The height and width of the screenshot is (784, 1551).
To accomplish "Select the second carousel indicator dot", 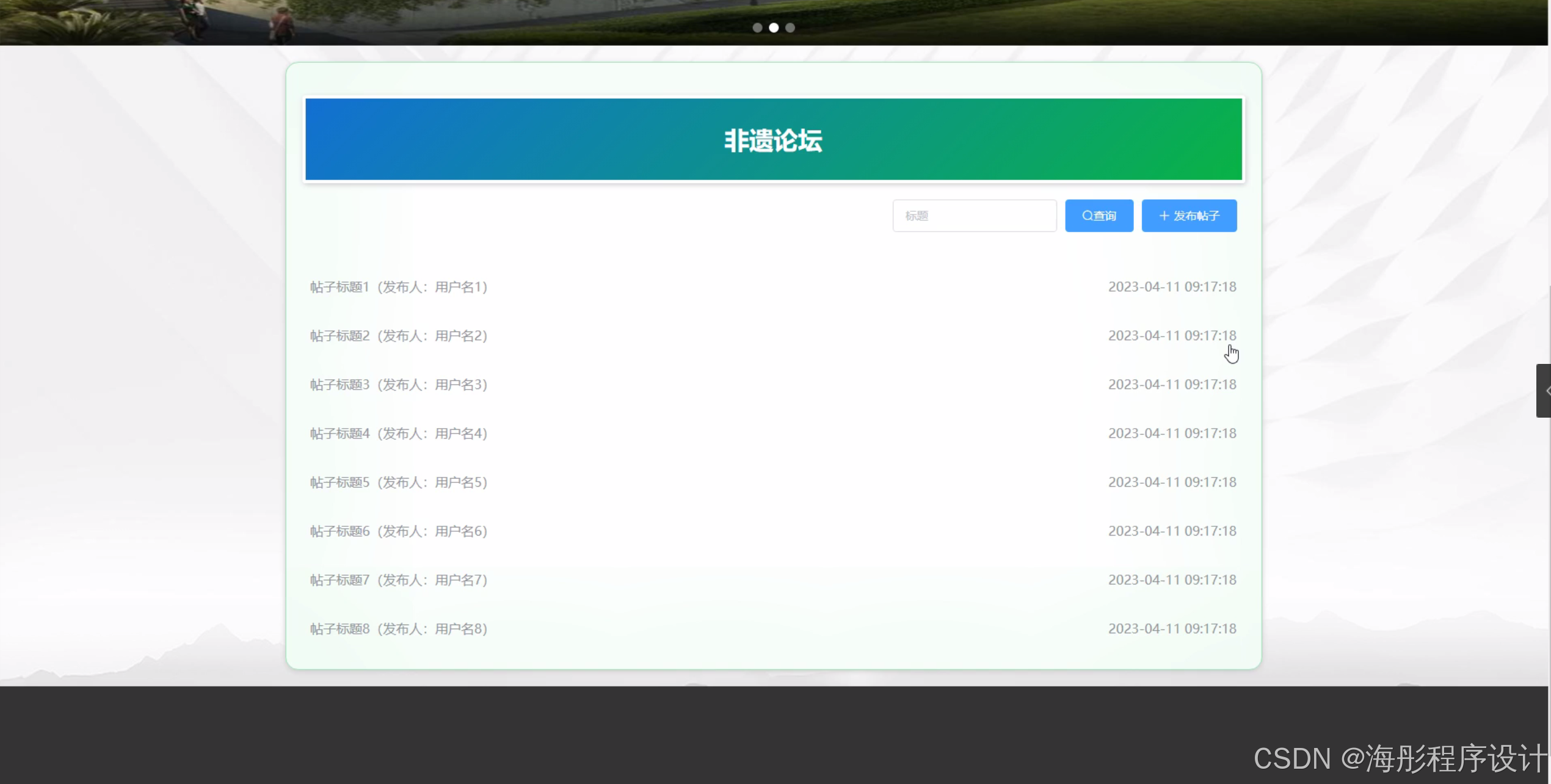I will (774, 27).
